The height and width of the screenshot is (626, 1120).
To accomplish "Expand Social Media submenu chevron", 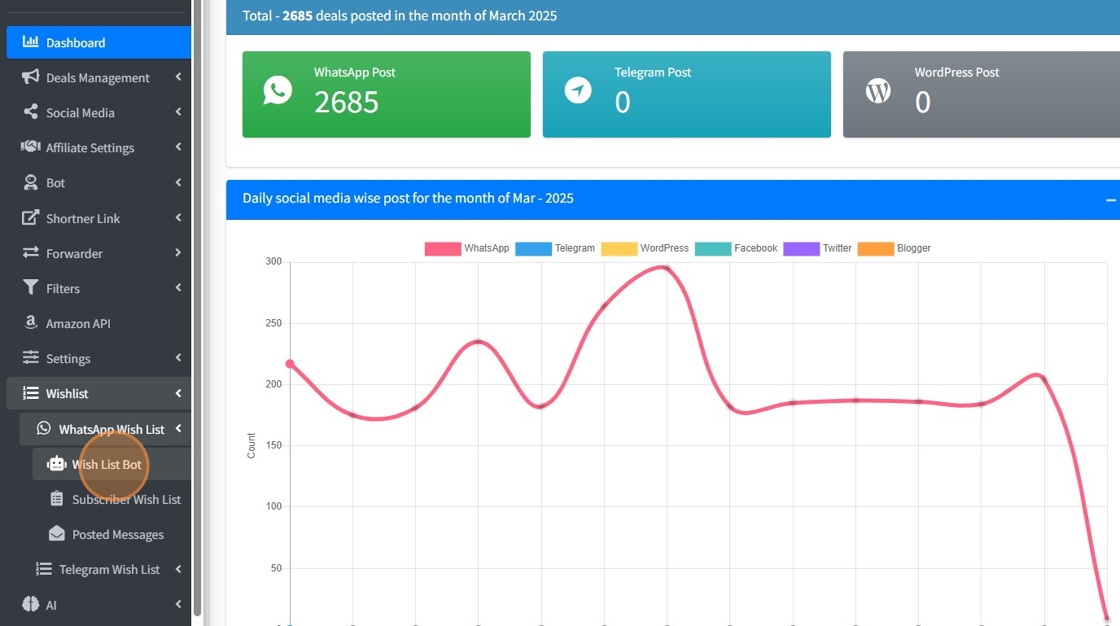I will tap(178, 111).
